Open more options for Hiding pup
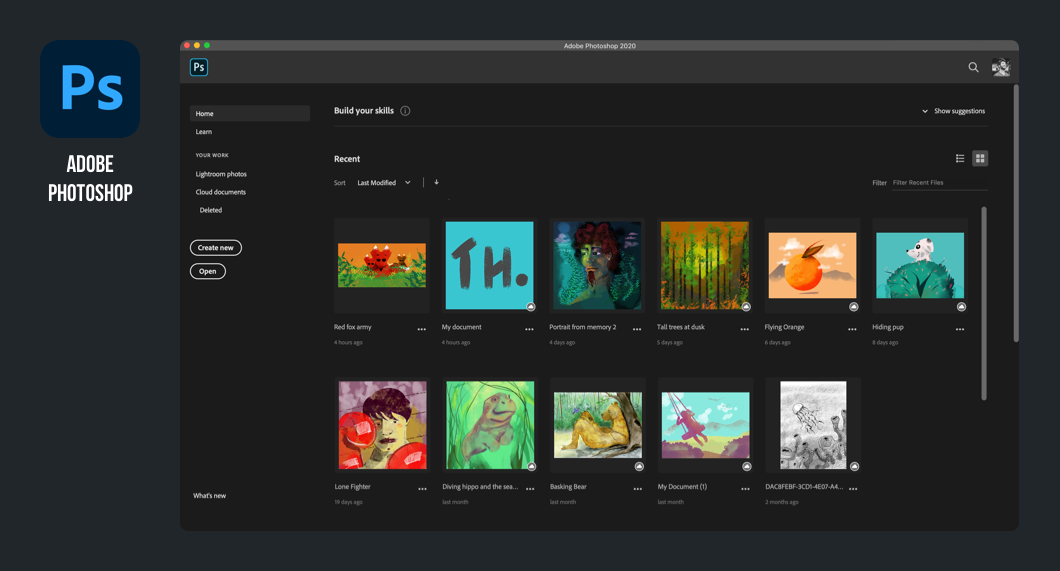 960,329
